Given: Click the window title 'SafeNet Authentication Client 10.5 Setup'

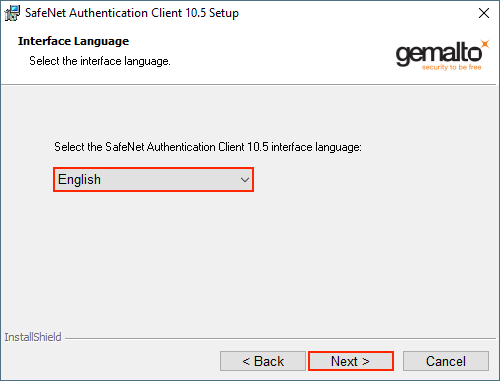Looking at the screenshot, I should [x=132, y=13].
